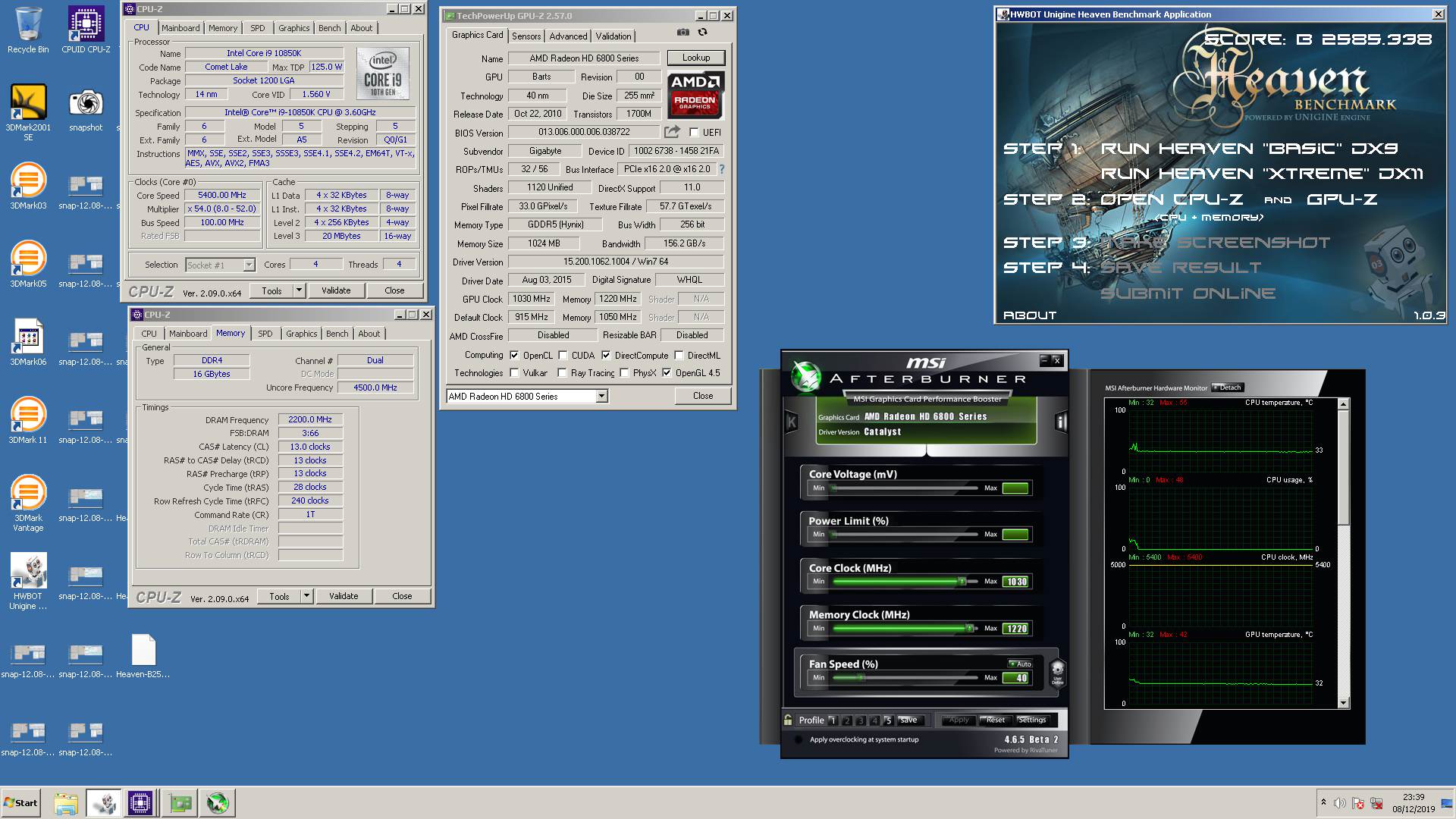
Task: Toggle the Ray Tracing checkbox
Action: pyautogui.click(x=562, y=372)
